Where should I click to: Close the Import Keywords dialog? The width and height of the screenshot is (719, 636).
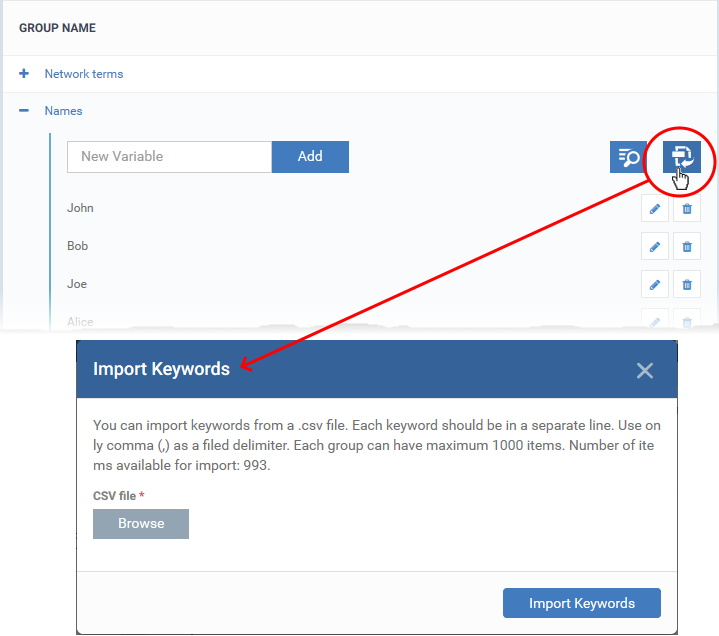[645, 370]
